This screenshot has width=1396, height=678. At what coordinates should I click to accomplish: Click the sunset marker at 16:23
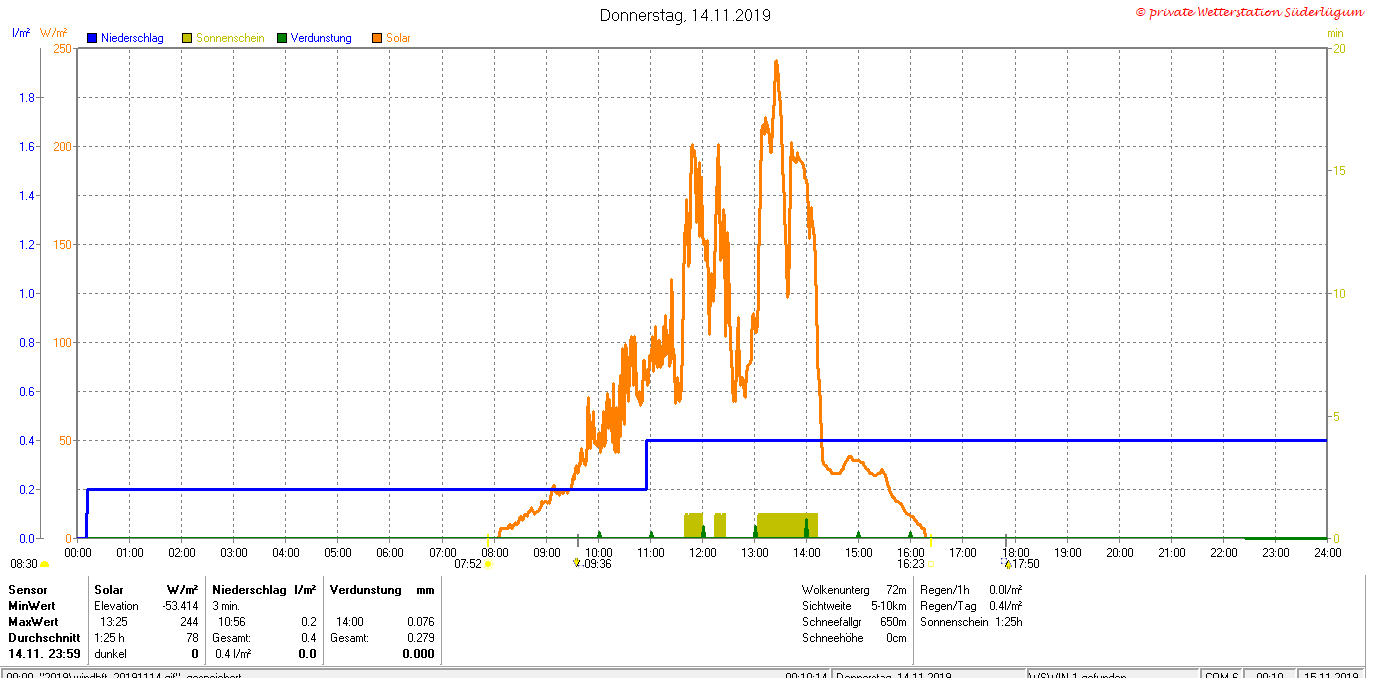pyautogui.click(x=930, y=564)
